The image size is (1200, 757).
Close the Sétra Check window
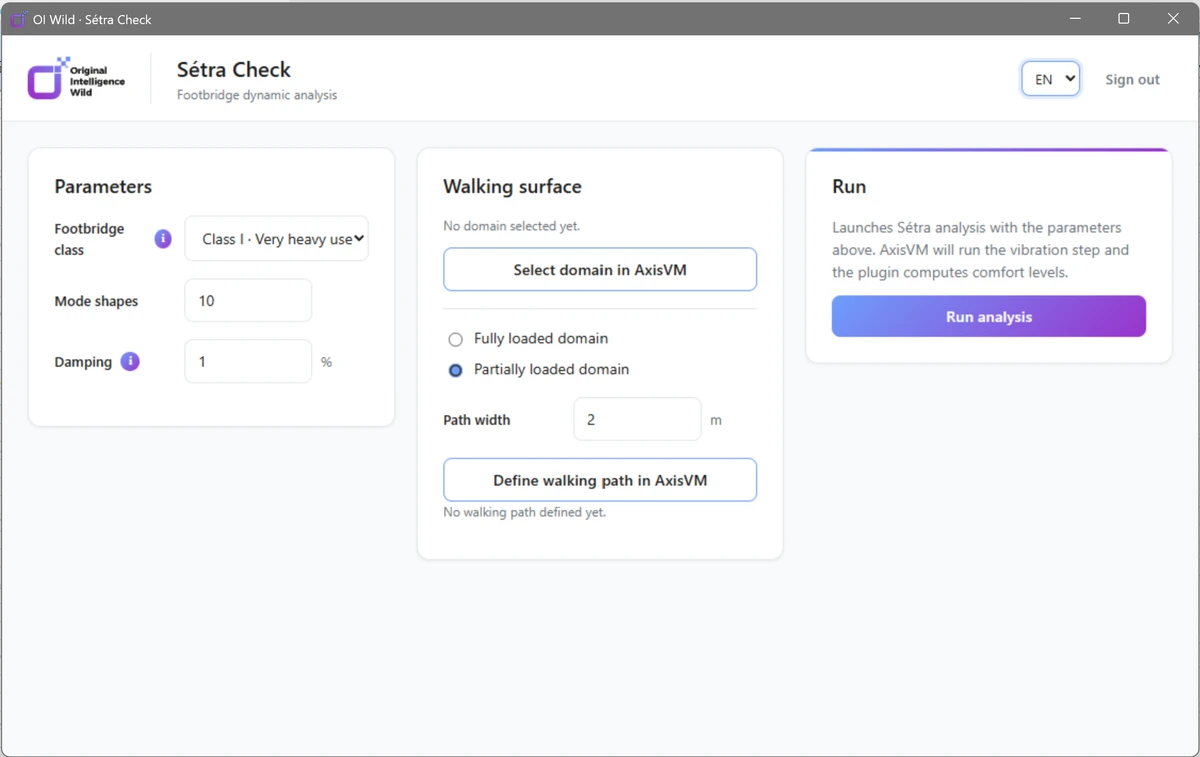(1173, 19)
